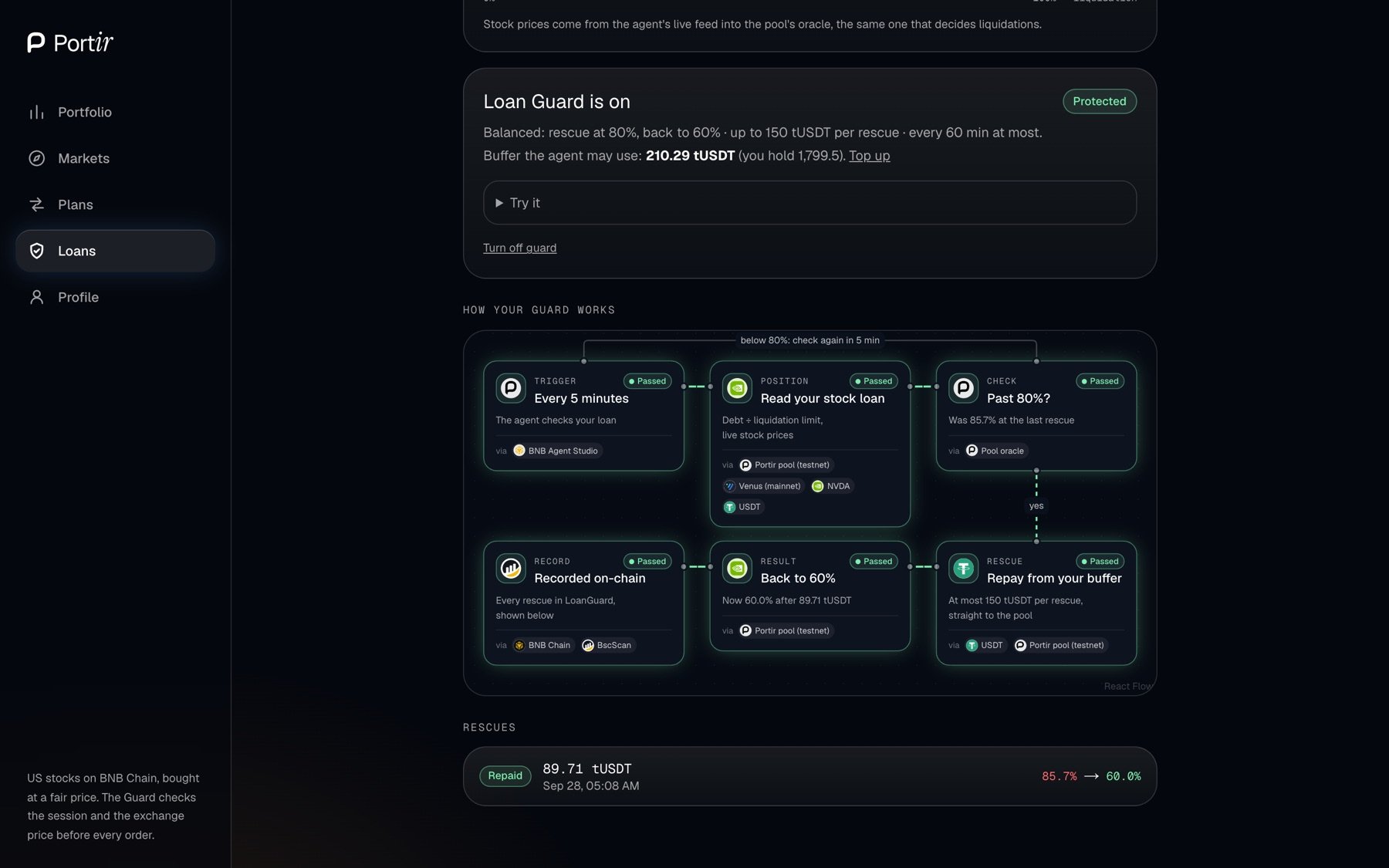This screenshot has width=1389, height=868.
Task: Click the '89.71 tUSDT' rescue amount
Action: [x=586, y=769]
